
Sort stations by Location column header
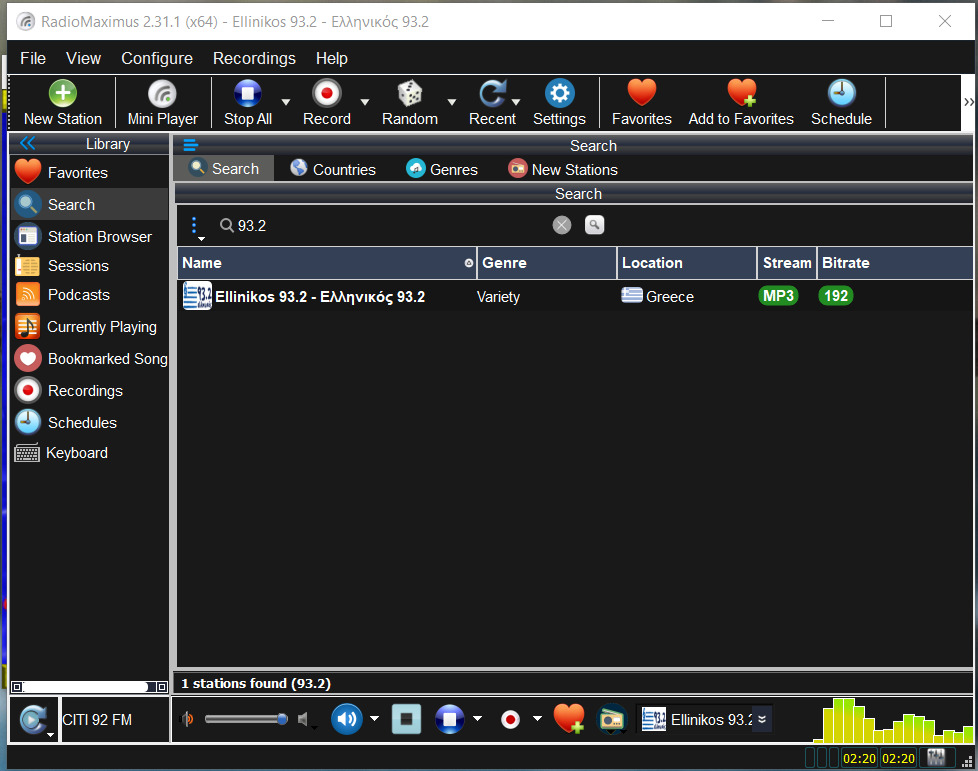(687, 263)
